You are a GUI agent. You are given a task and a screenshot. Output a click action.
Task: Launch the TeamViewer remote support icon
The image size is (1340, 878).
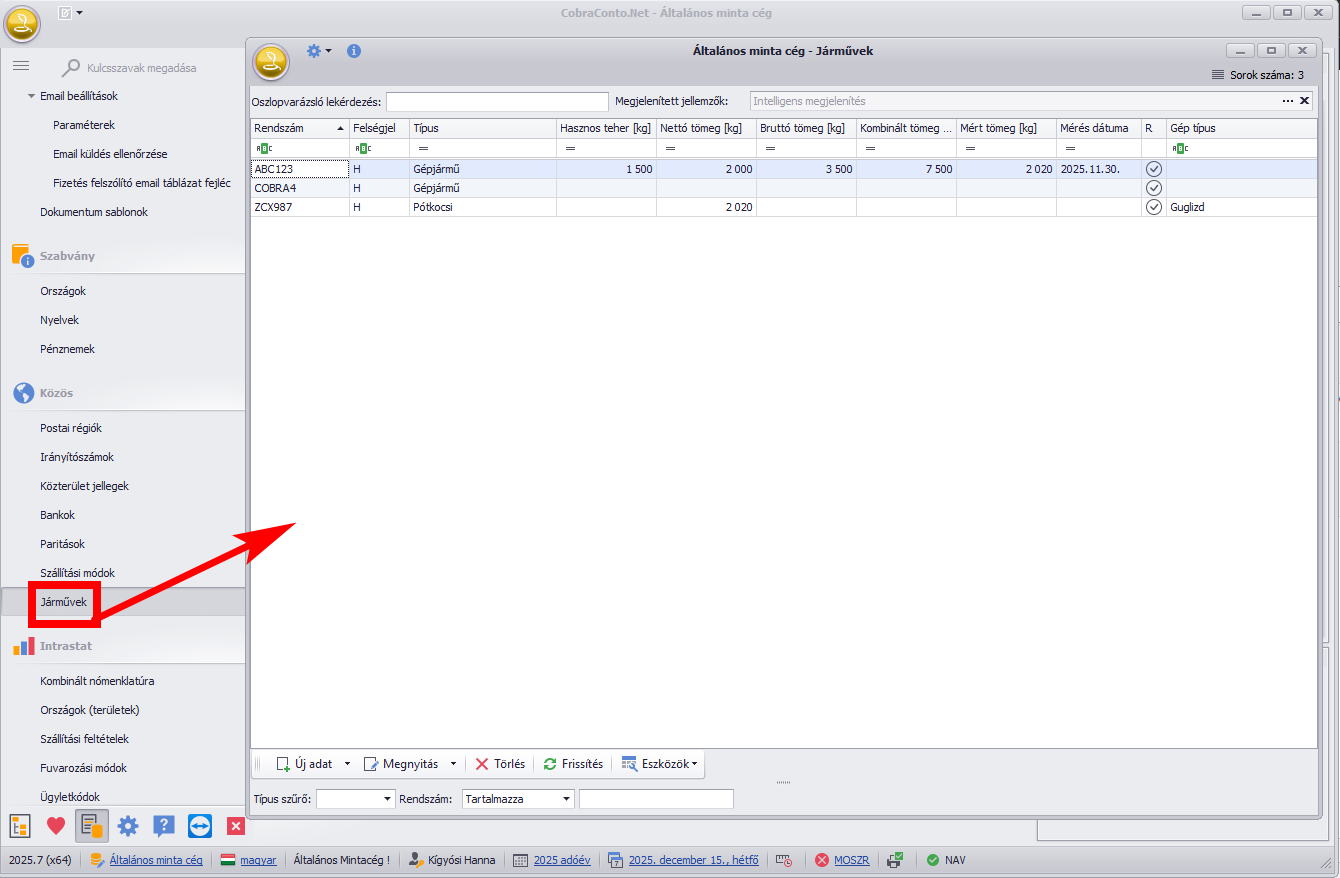tap(200, 826)
